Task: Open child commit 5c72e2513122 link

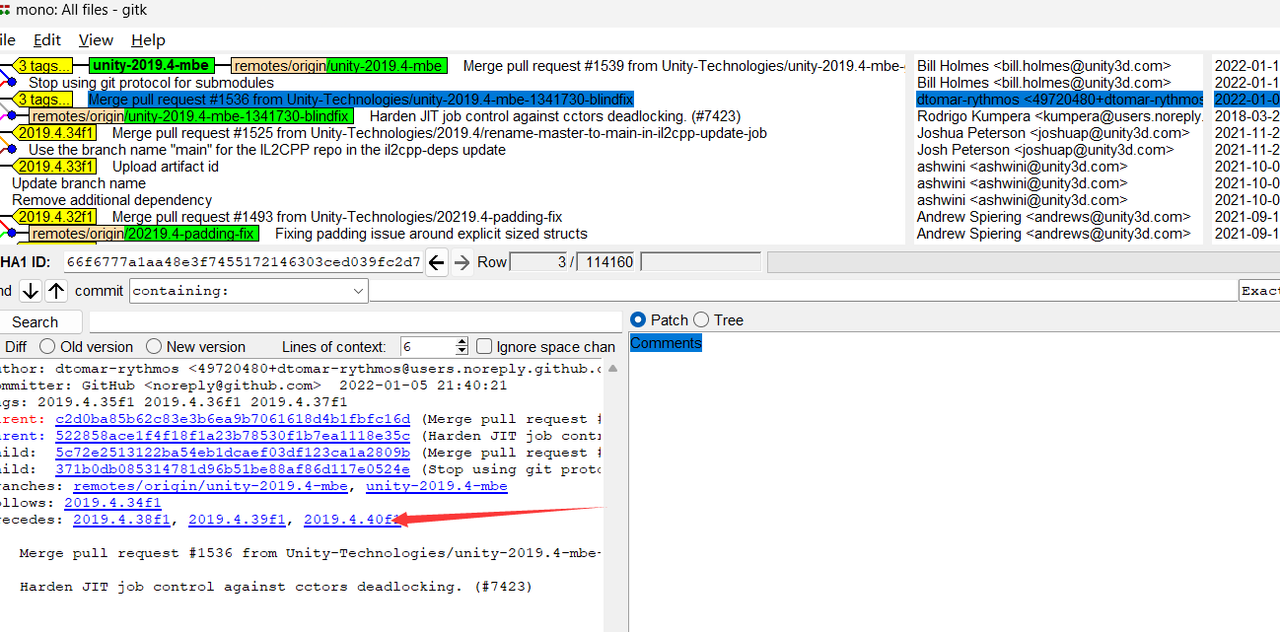Action: 233,453
